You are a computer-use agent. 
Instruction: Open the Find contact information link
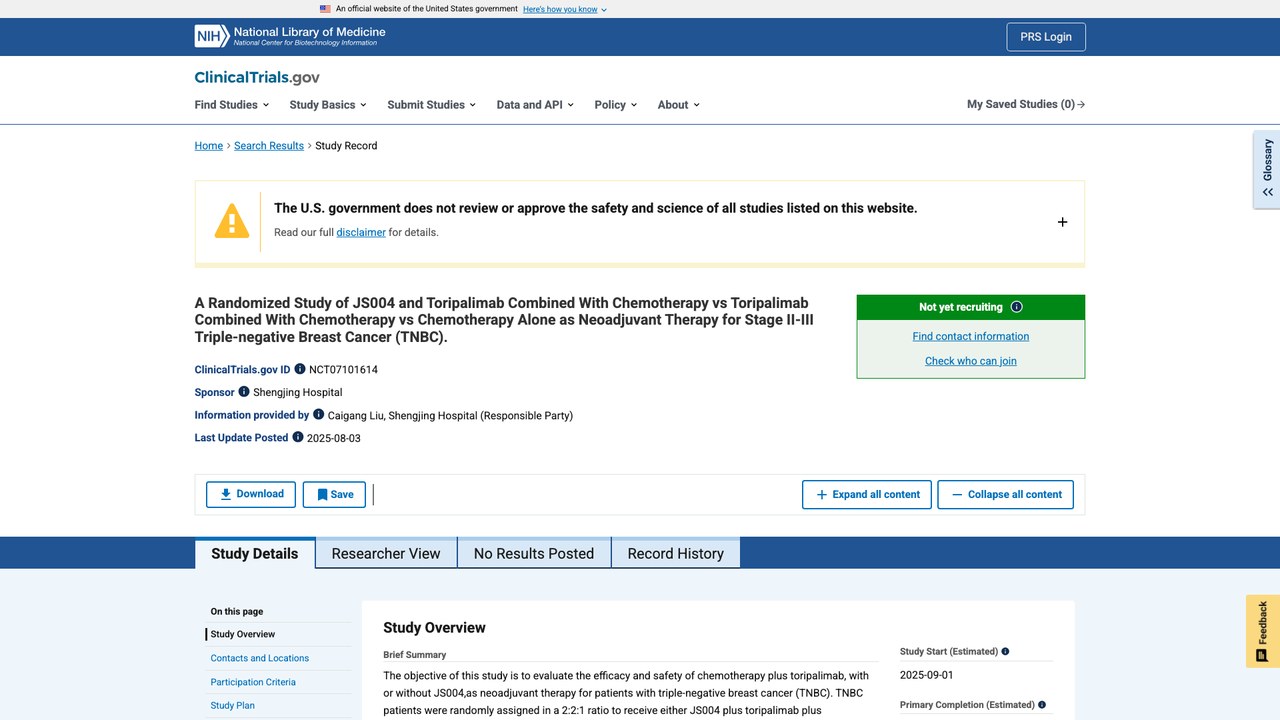point(971,336)
